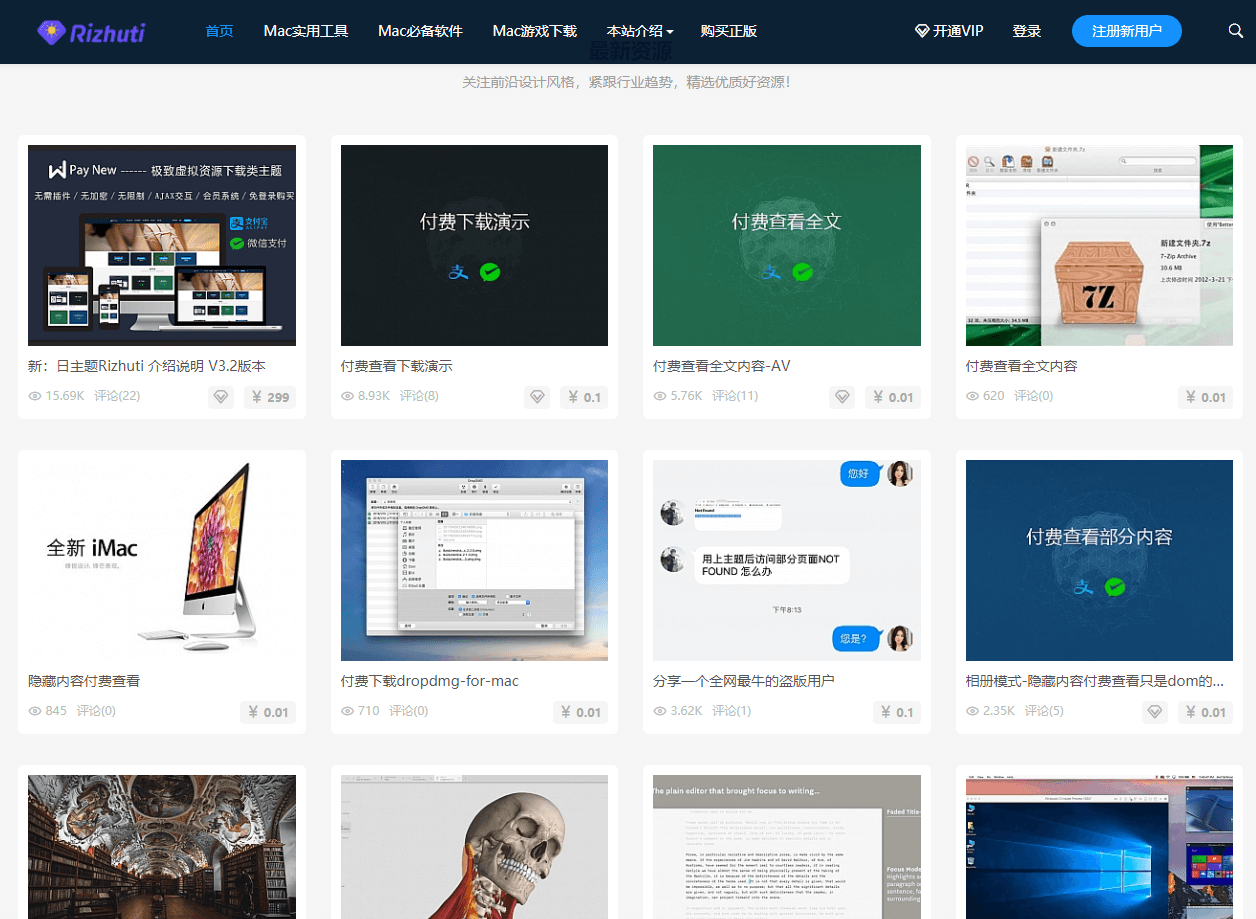The height and width of the screenshot is (919, 1256).
Task: Click the 全新 iMac thumbnail
Action: (162, 560)
